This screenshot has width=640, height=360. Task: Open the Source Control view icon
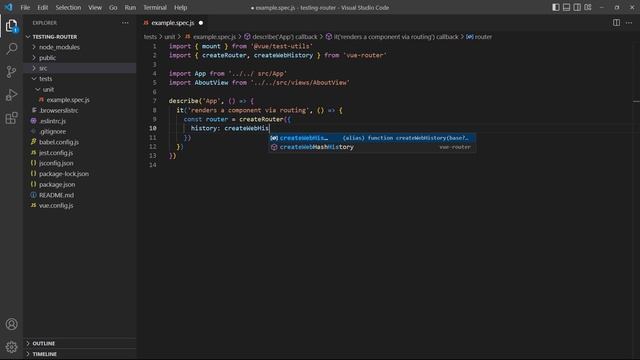(x=11, y=72)
